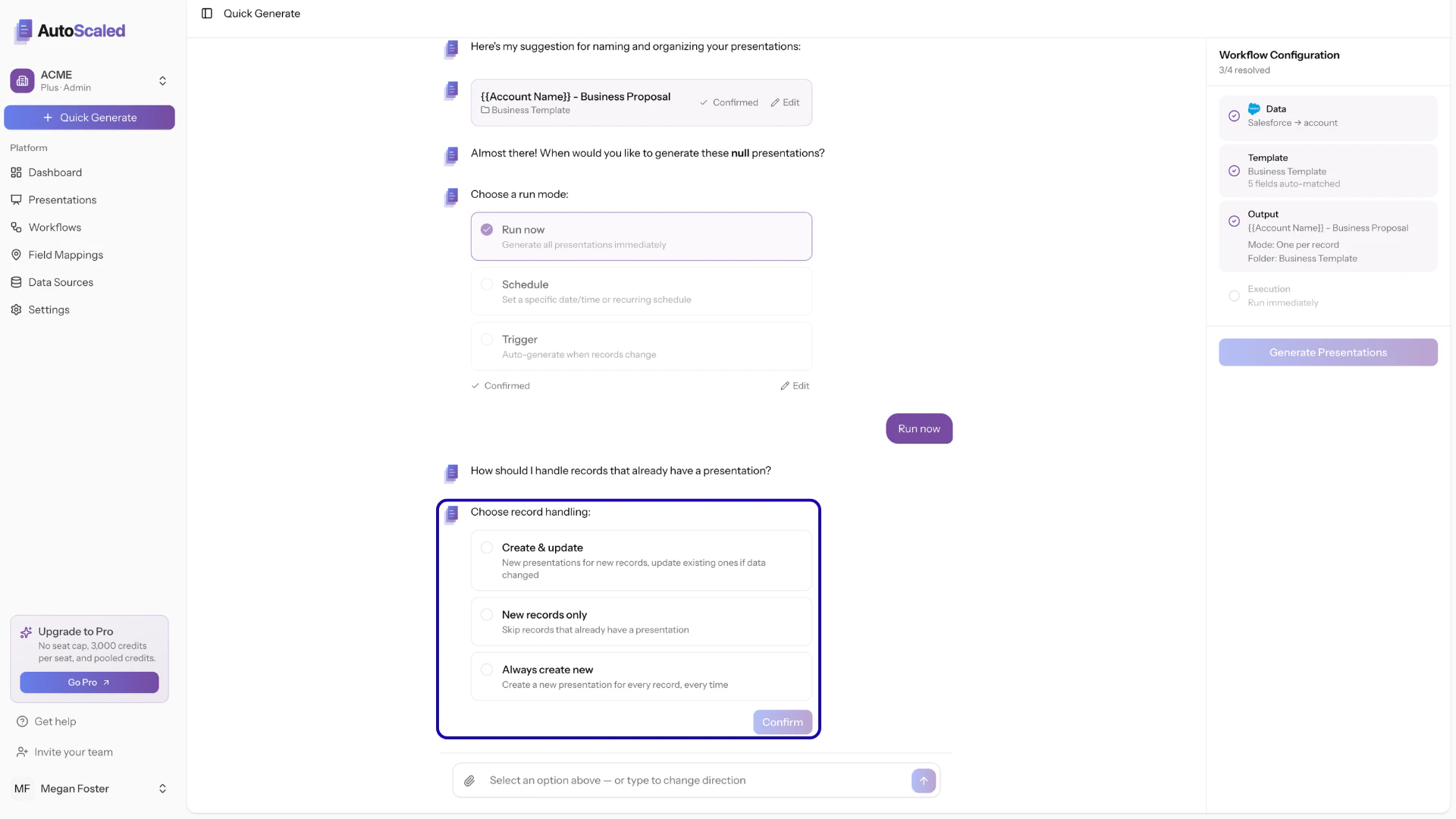Select the Schedule run mode
Screen dimensions: 1456x819
pyautogui.click(x=641, y=290)
